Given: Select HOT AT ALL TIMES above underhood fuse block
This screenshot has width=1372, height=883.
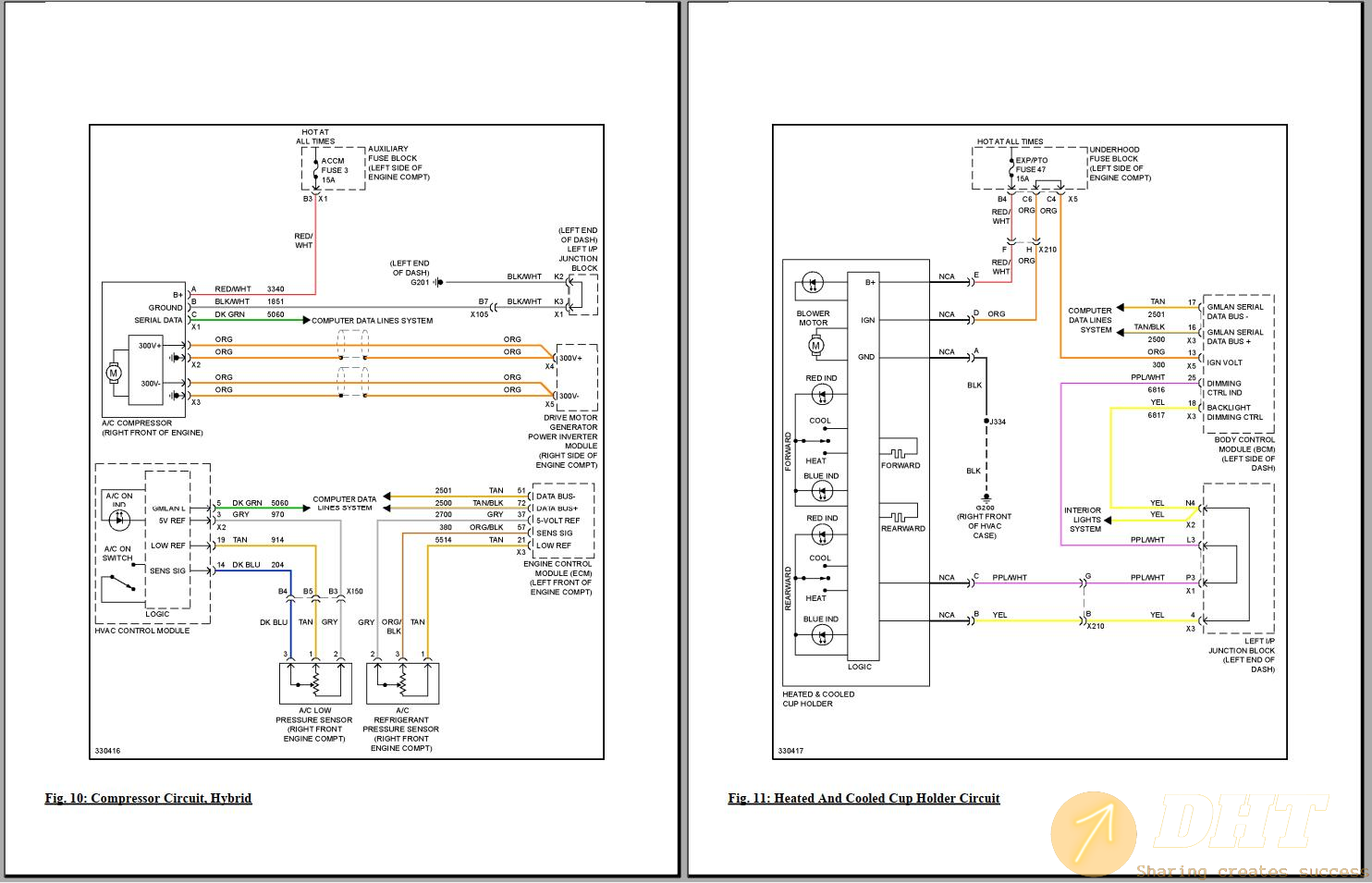Looking at the screenshot, I should 1010,141.
